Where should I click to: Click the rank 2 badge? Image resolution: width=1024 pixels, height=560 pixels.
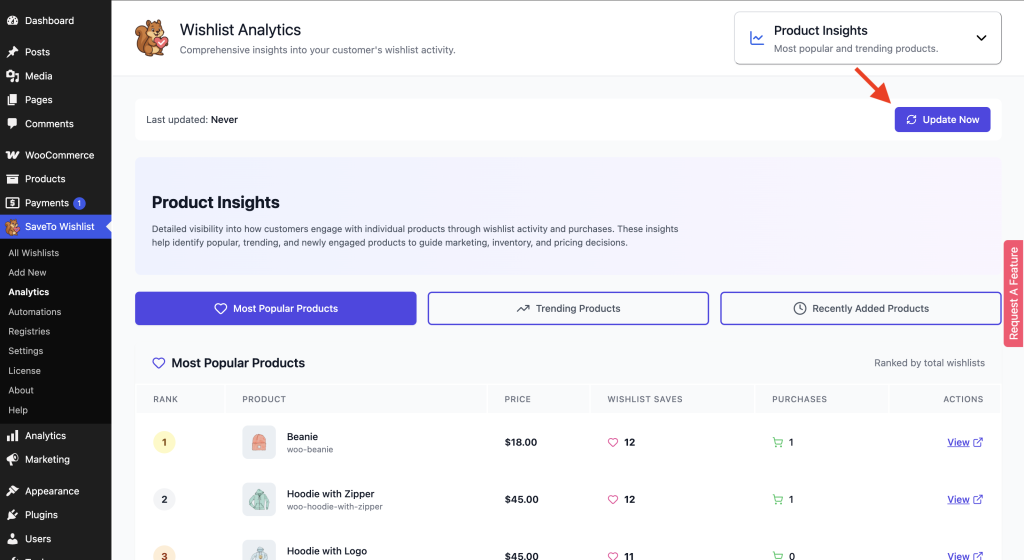tap(164, 500)
